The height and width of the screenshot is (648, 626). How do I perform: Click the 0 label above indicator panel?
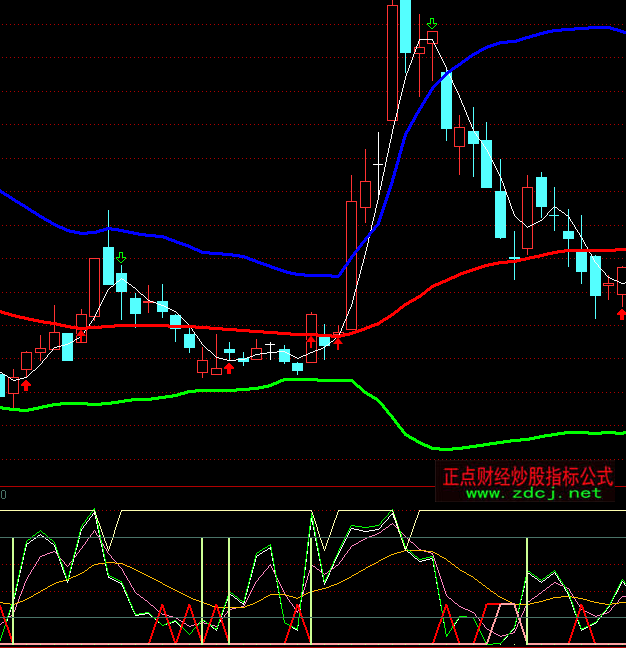[x=3, y=495]
